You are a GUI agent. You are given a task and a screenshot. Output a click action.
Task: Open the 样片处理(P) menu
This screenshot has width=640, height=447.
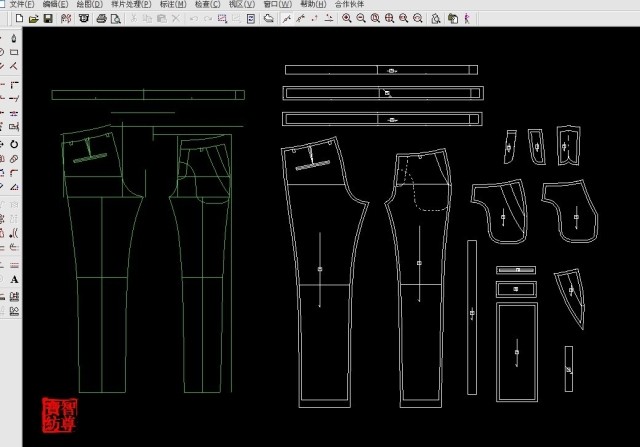pyautogui.click(x=132, y=5)
